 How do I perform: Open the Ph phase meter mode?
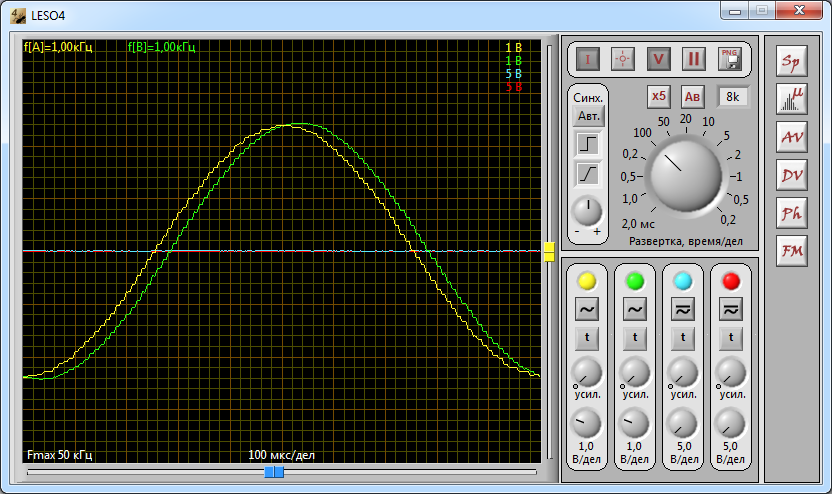point(792,213)
